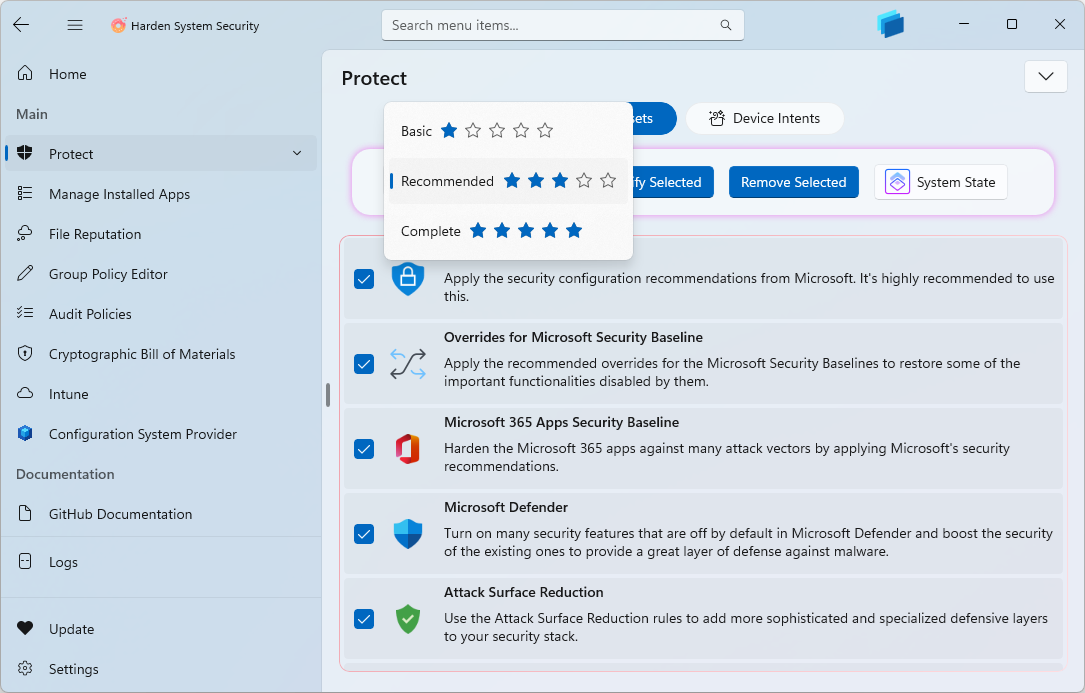Uncheck the security configuration recommendations checkbox
This screenshot has width=1085, height=693.
[x=364, y=279]
